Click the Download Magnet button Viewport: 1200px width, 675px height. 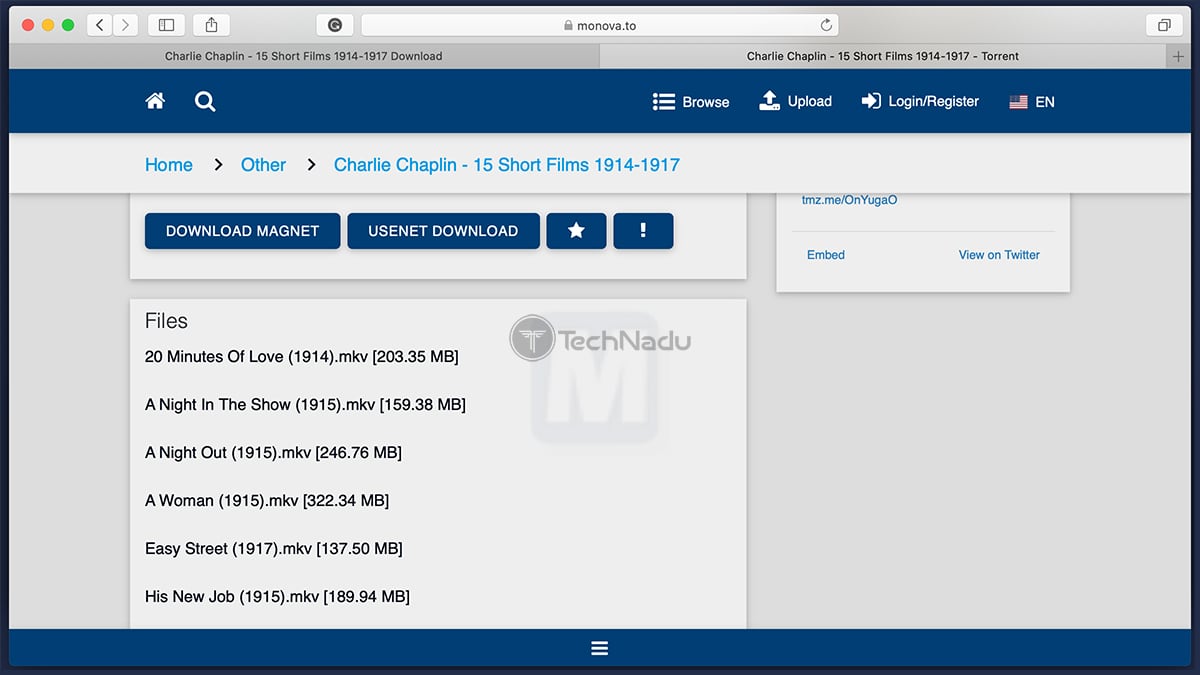(242, 231)
